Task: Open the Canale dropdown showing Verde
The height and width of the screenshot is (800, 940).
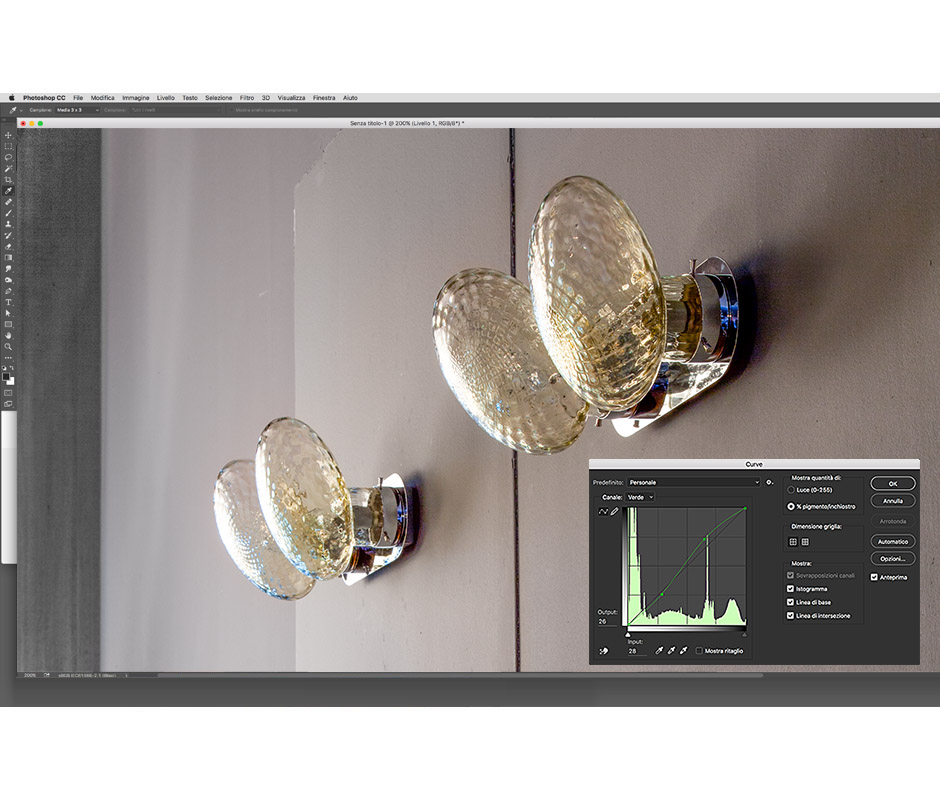Action: (x=640, y=497)
